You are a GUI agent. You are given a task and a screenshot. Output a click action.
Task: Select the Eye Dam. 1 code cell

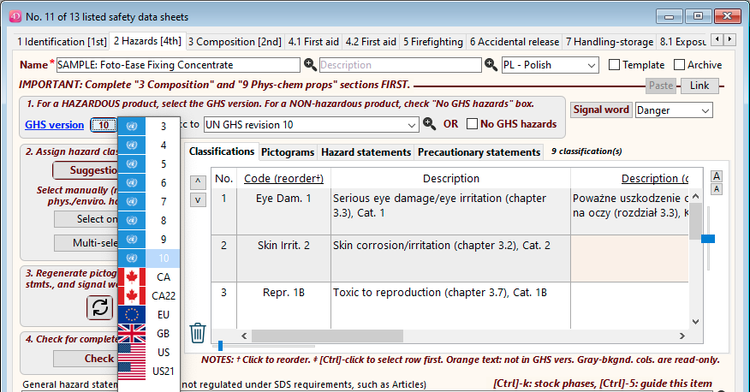(x=284, y=211)
